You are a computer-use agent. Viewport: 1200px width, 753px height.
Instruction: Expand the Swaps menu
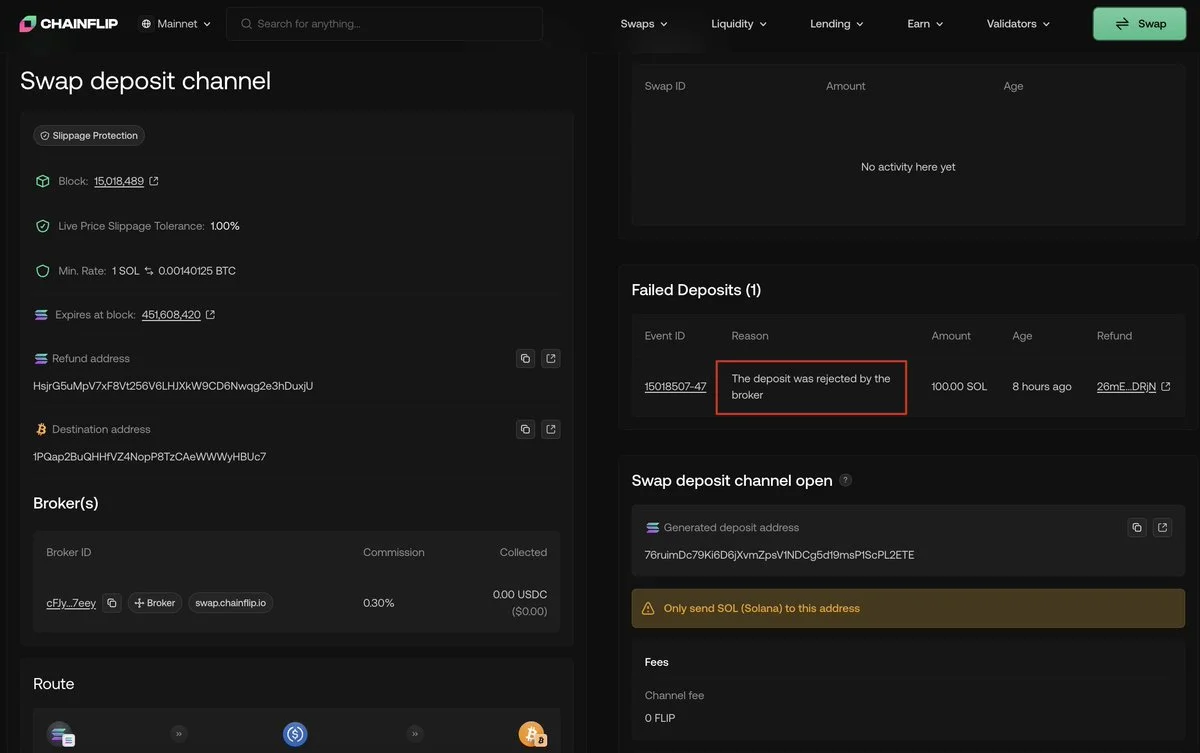click(x=644, y=23)
